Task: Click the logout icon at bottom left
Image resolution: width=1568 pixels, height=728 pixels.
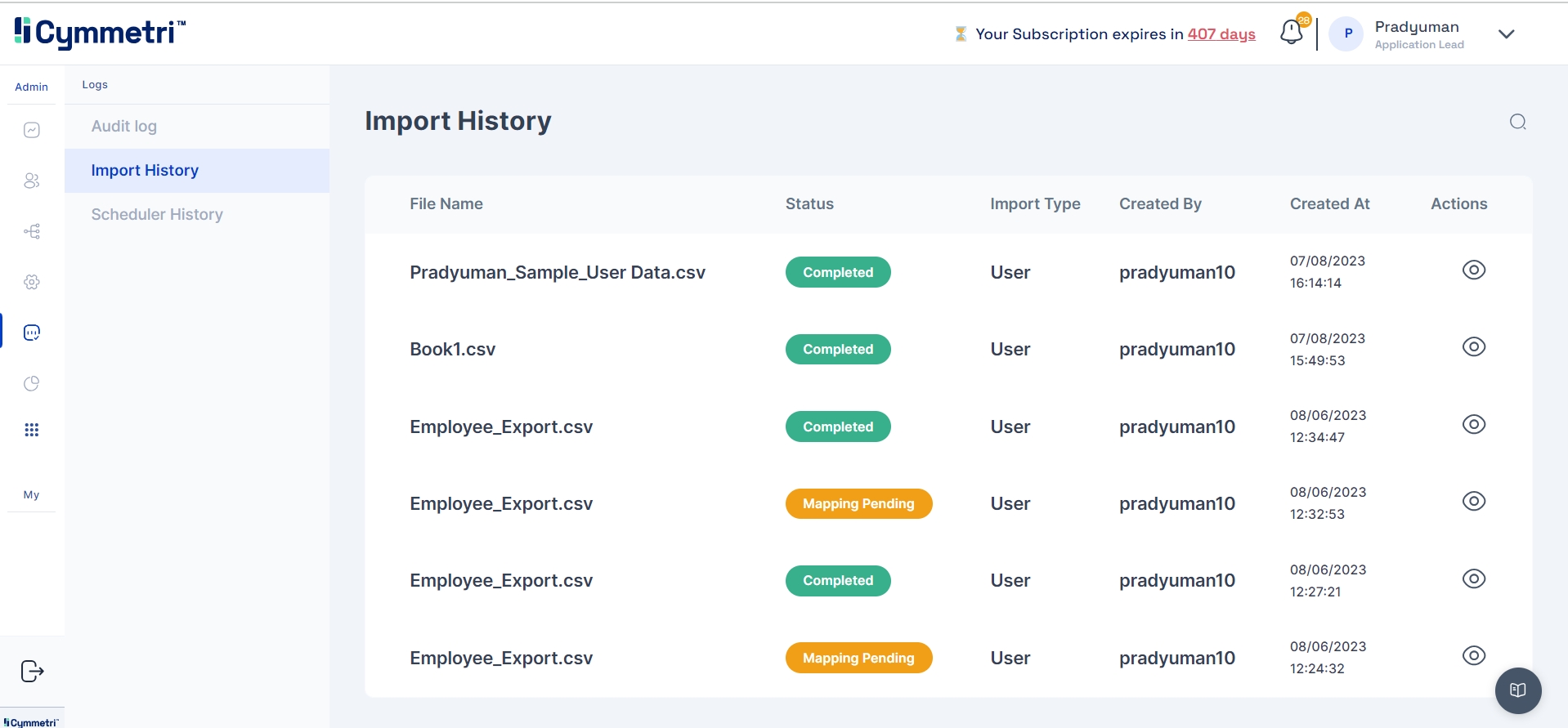Action: point(32,671)
